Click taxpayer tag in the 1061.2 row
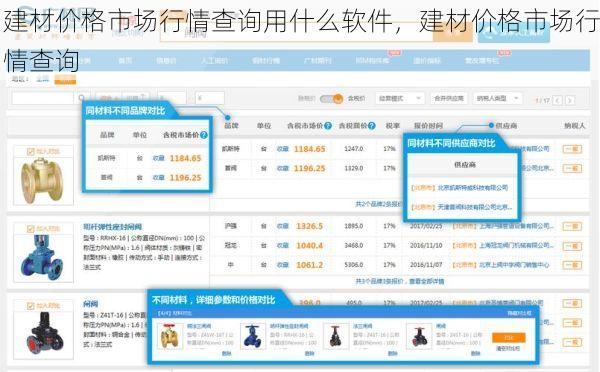 572,265
